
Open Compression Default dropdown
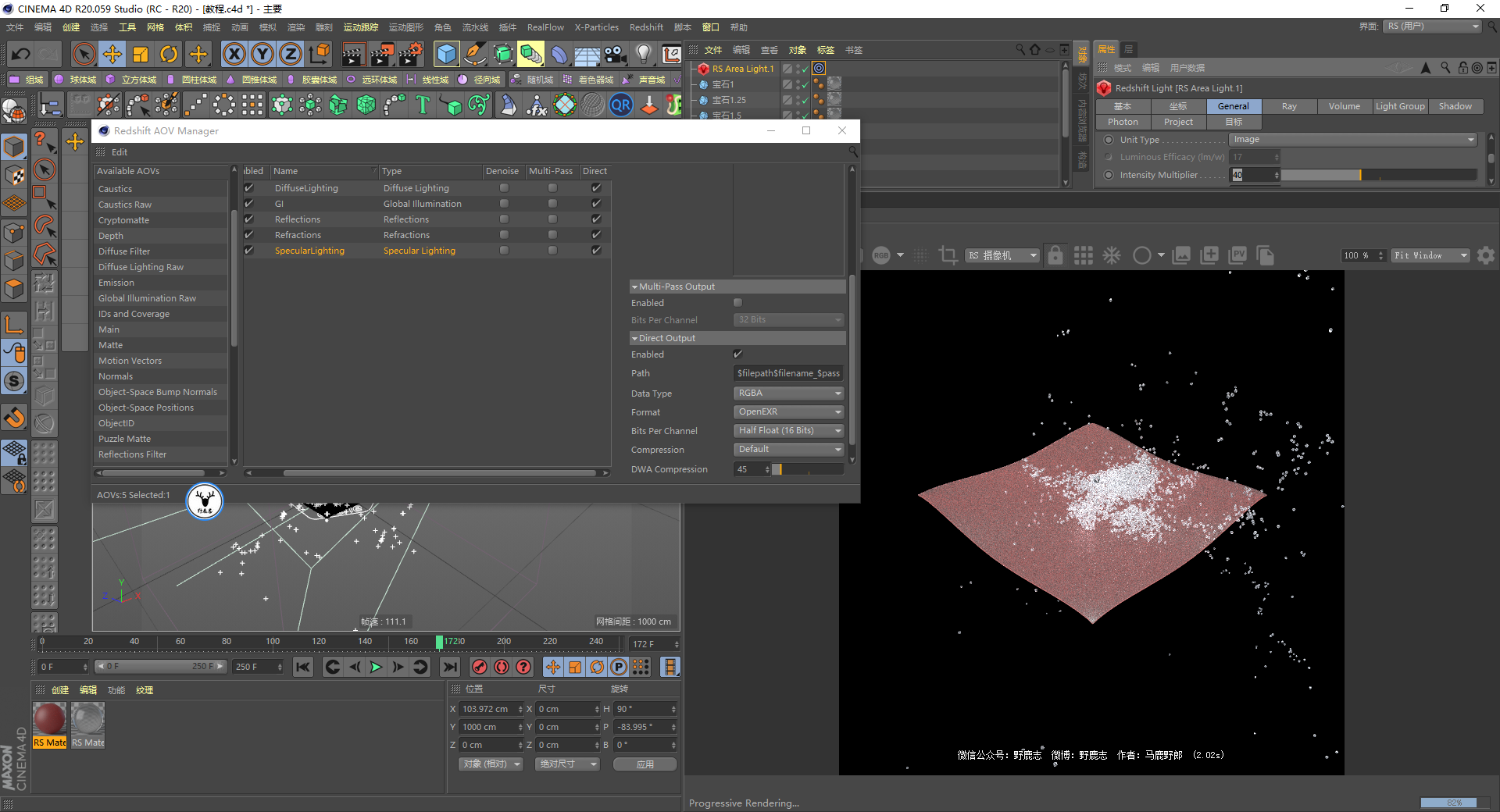[788, 450]
